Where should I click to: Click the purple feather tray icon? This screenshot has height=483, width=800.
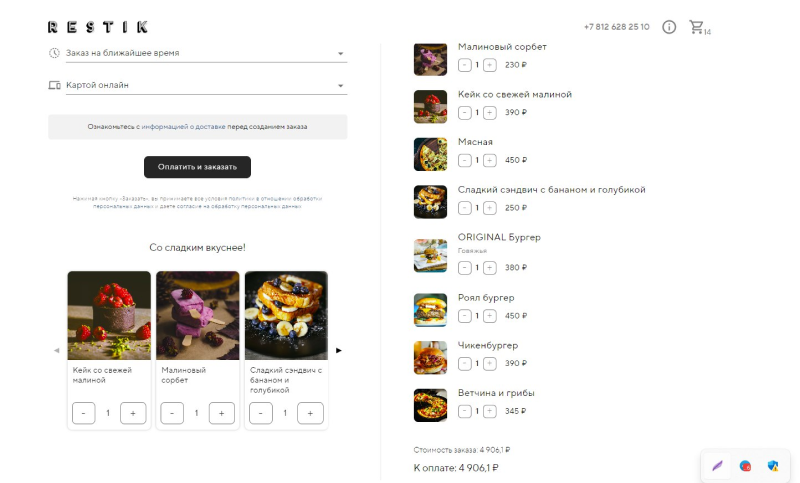(x=717, y=466)
